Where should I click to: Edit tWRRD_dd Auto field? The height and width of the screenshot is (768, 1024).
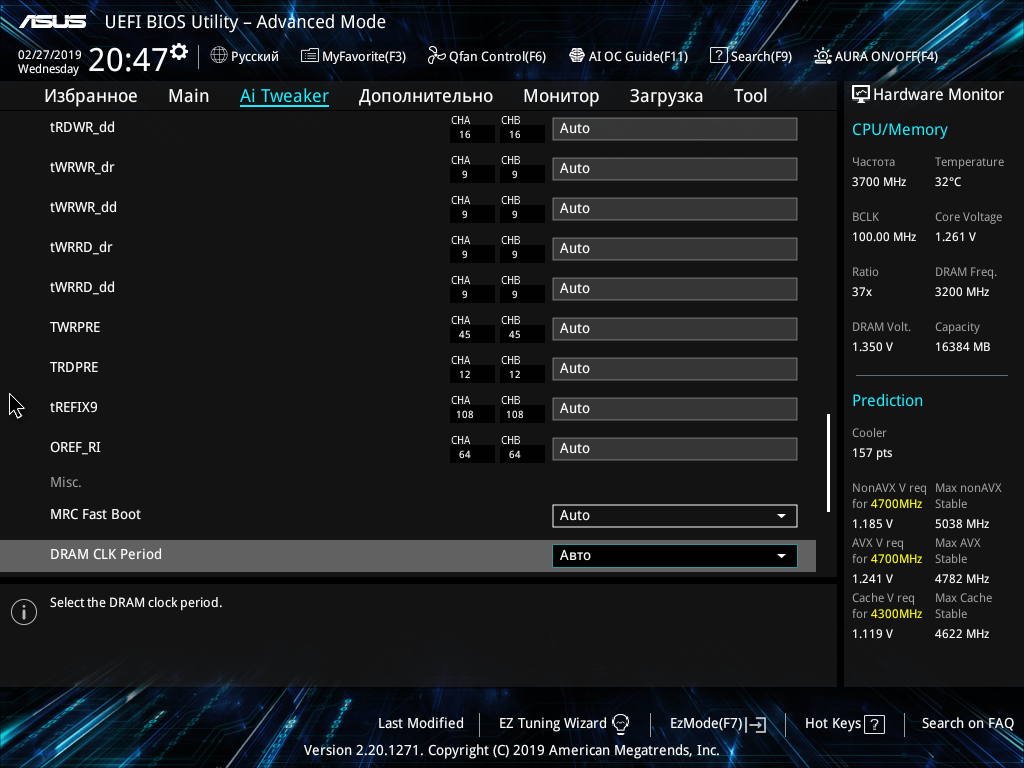click(675, 289)
